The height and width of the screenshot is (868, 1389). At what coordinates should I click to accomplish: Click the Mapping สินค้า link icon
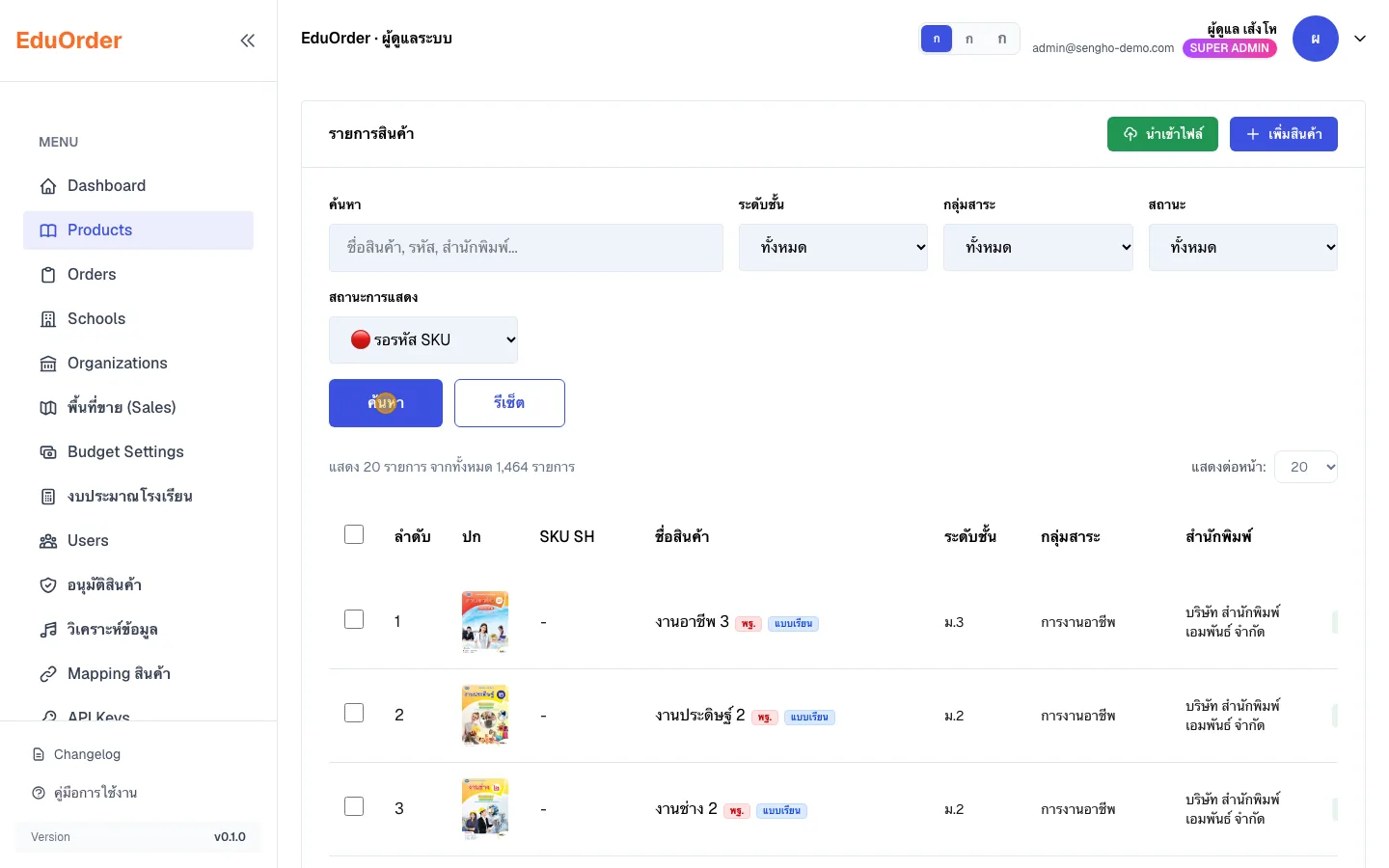click(48, 674)
